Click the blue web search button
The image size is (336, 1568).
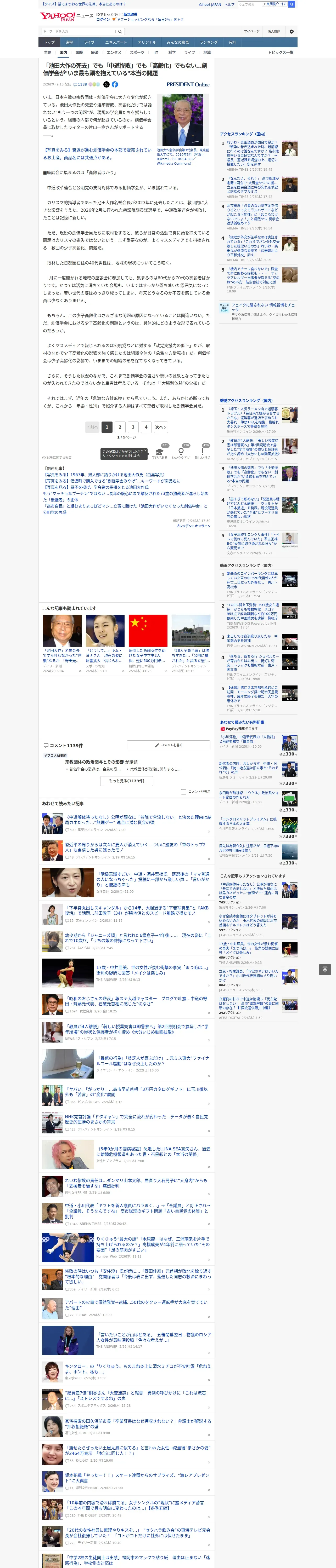point(292,4)
